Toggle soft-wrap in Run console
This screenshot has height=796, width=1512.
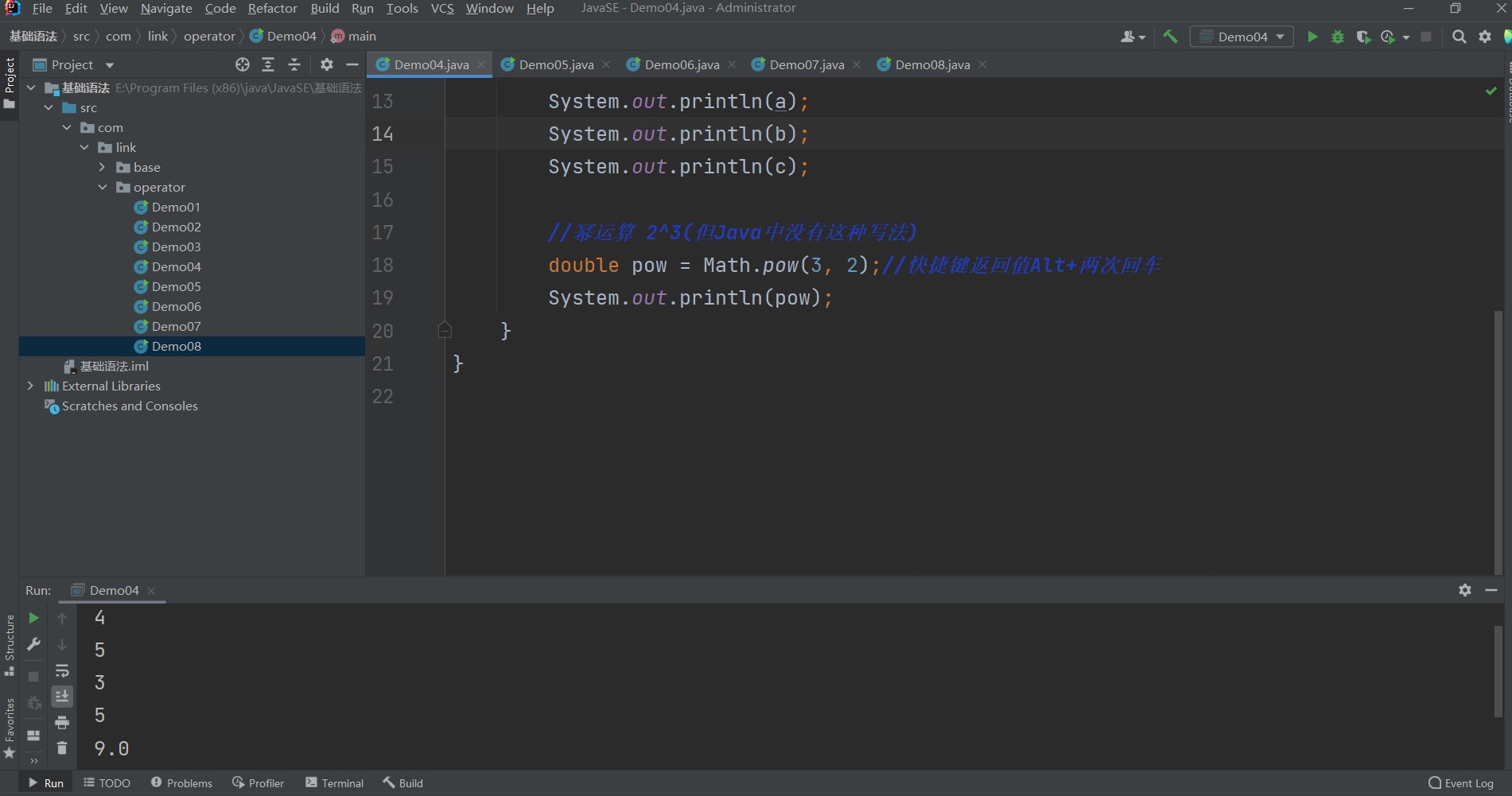62,670
